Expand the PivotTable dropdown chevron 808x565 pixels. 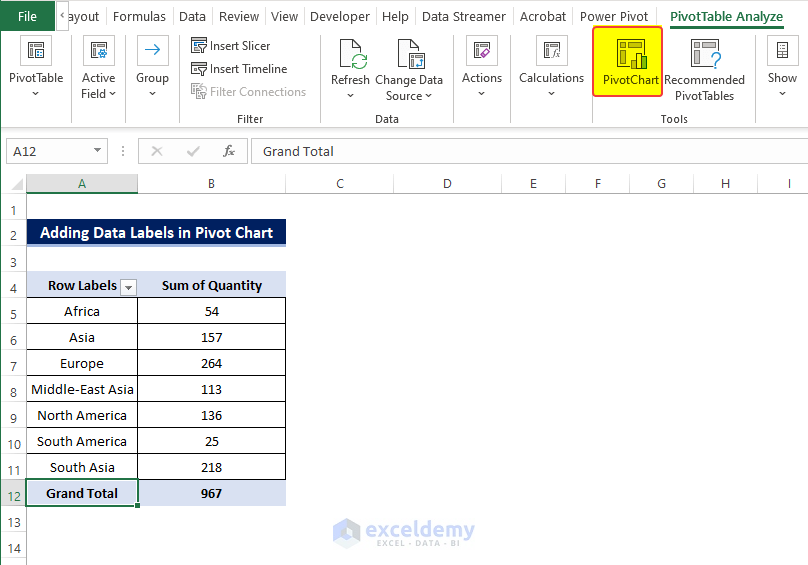(x=36, y=94)
